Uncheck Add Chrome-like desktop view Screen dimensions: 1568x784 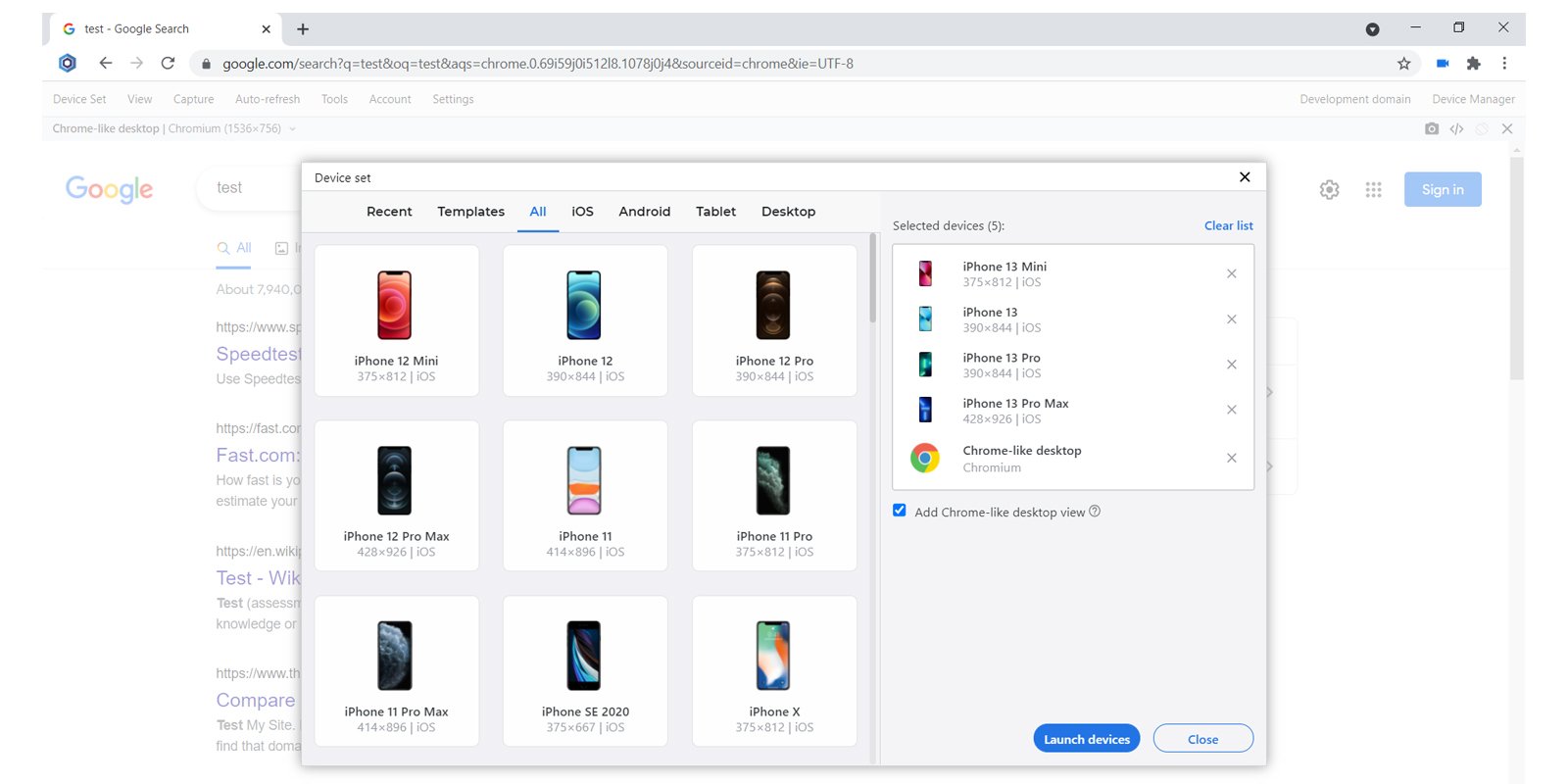point(900,511)
